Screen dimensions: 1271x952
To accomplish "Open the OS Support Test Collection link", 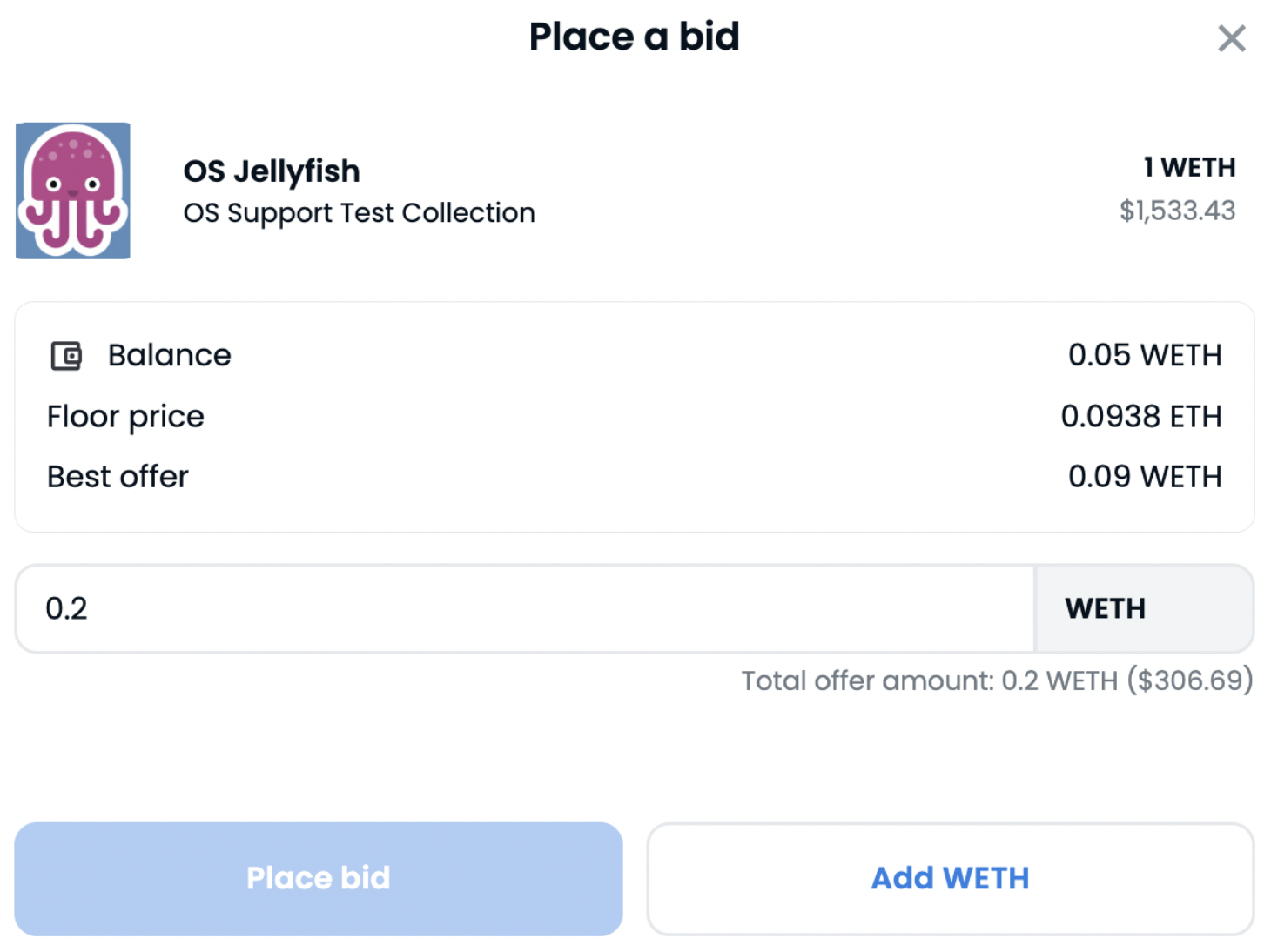I will click(x=360, y=213).
